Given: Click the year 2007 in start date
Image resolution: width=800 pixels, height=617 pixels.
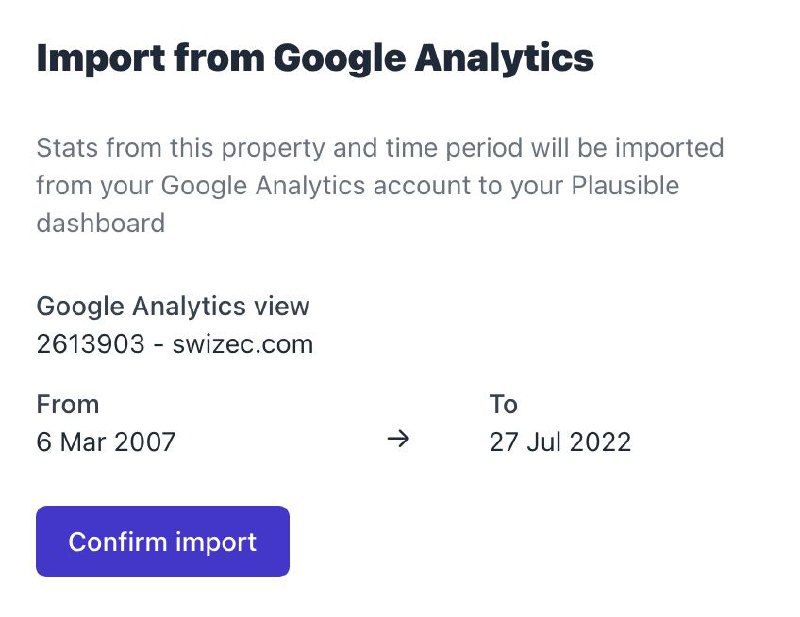Looking at the screenshot, I should pos(146,441).
